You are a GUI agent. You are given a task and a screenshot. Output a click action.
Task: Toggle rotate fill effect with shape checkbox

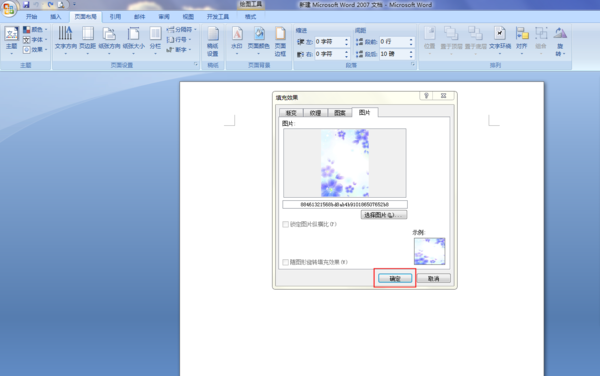point(285,262)
